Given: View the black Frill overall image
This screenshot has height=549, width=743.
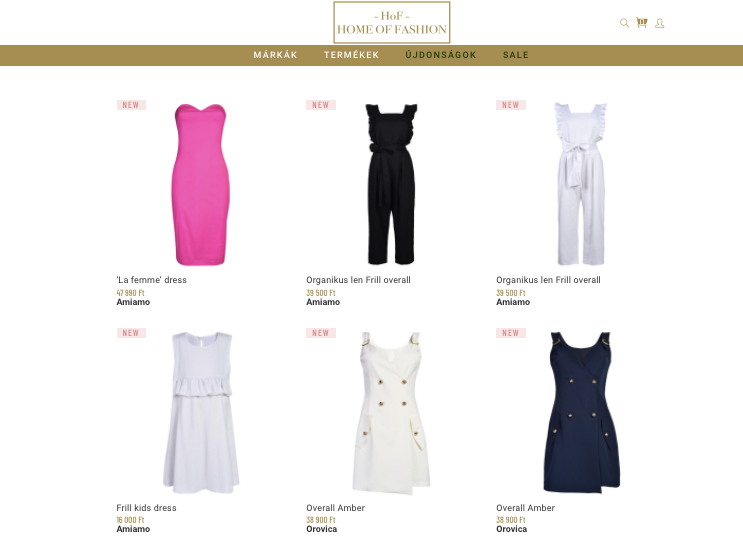Looking at the screenshot, I should [391, 184].
